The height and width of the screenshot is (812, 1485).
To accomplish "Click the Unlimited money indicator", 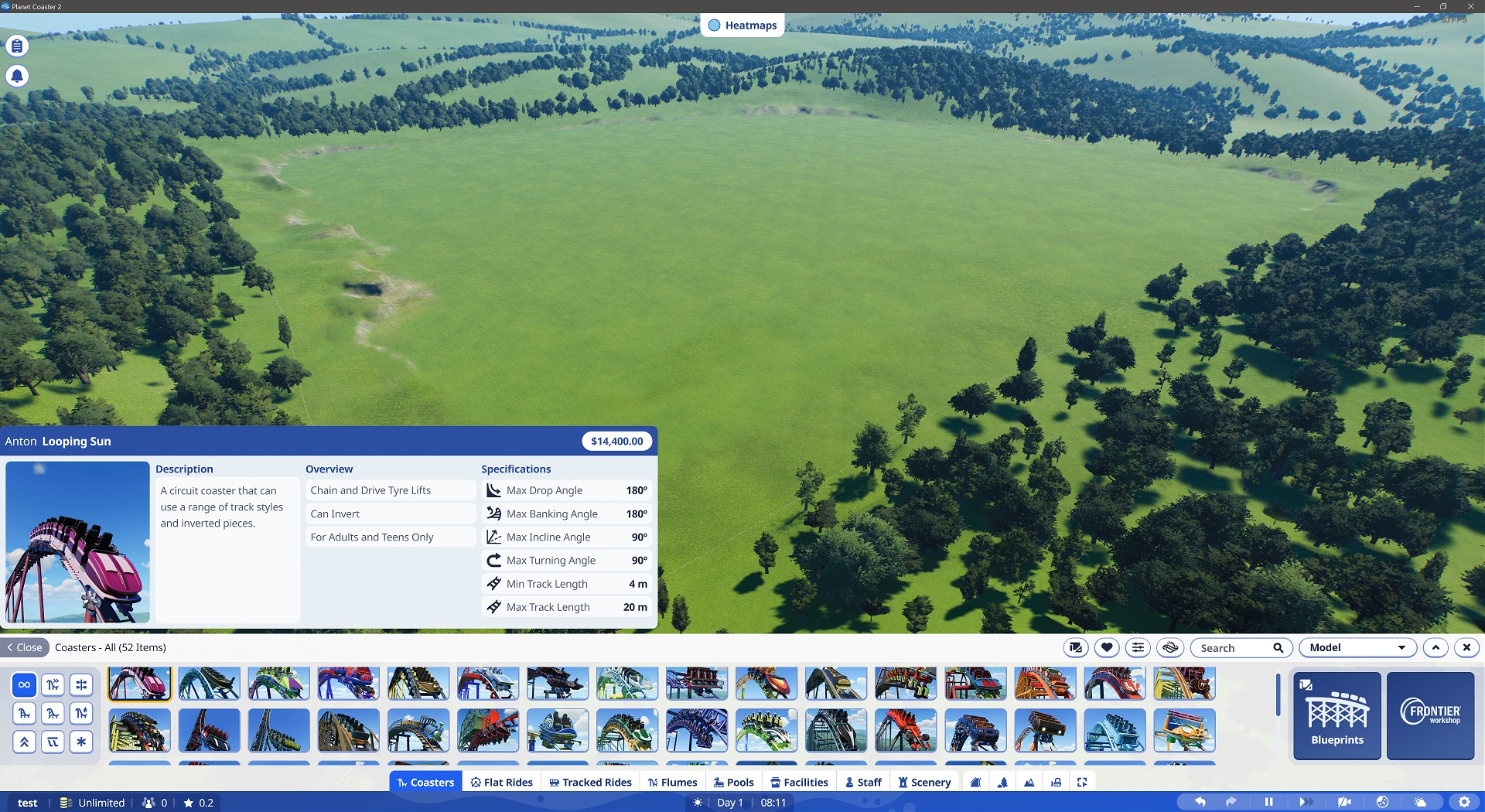I will [x=92, y=803].
